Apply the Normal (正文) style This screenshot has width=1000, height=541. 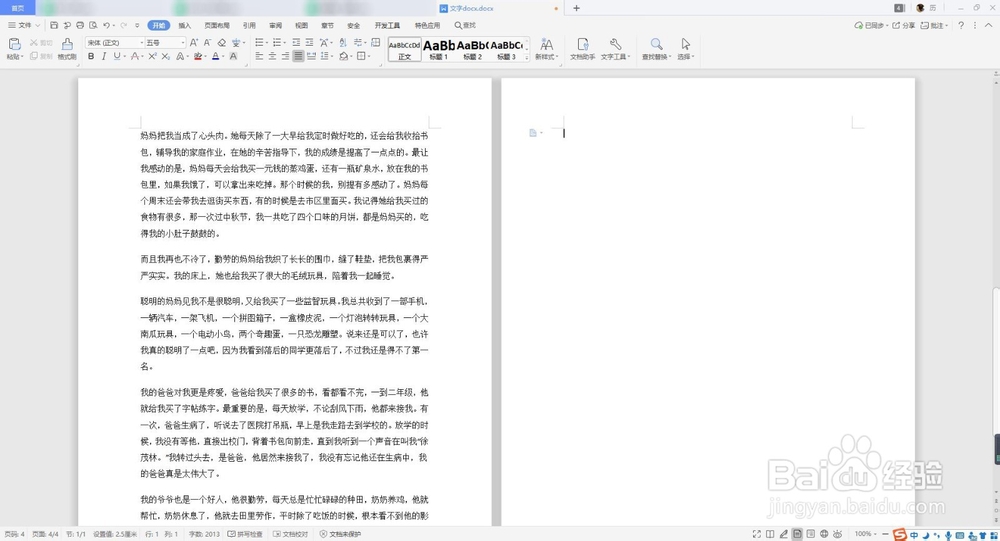pos(404,50)
